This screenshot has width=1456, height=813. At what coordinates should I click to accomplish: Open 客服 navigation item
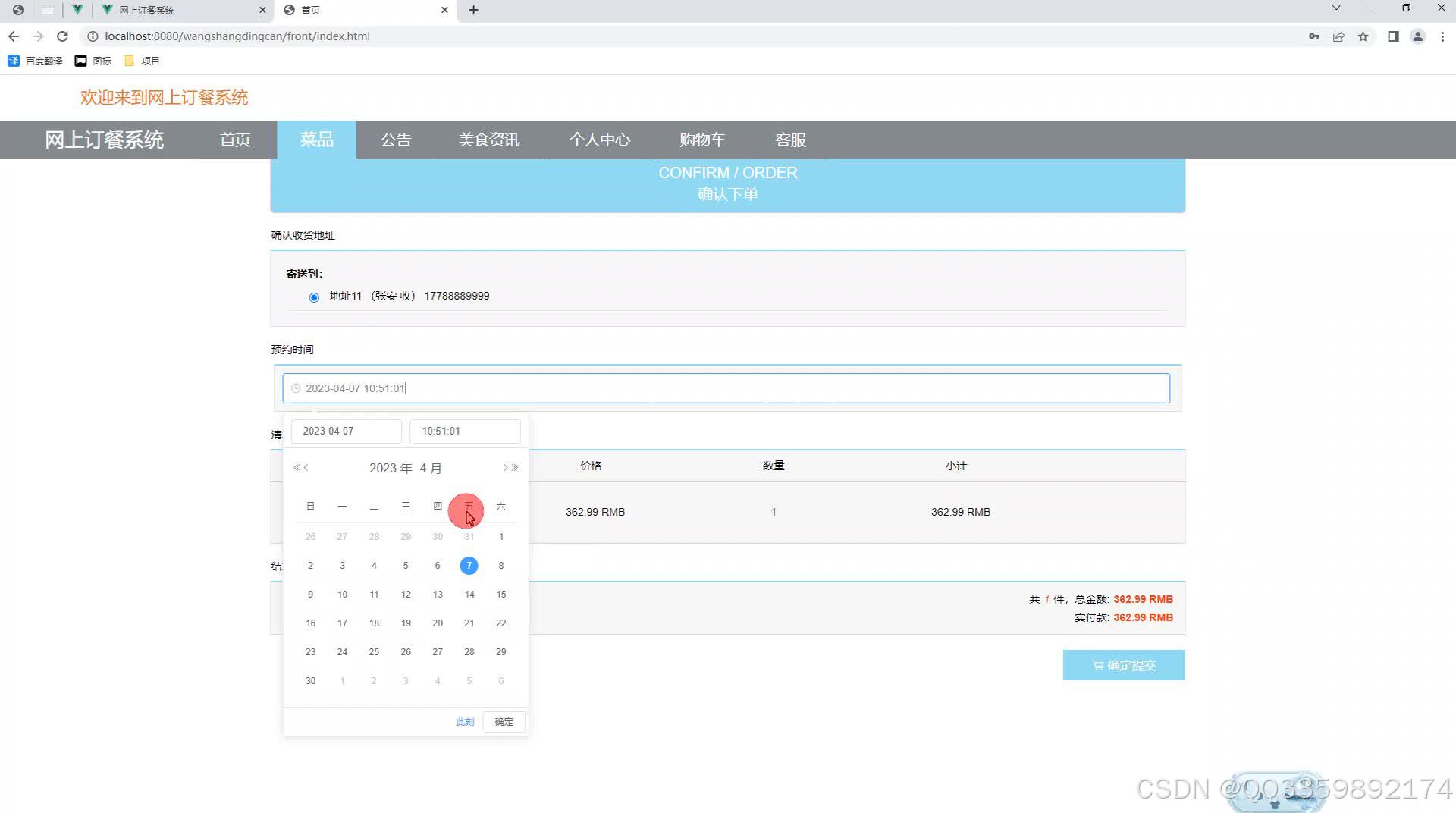click(x=790, y=140)
